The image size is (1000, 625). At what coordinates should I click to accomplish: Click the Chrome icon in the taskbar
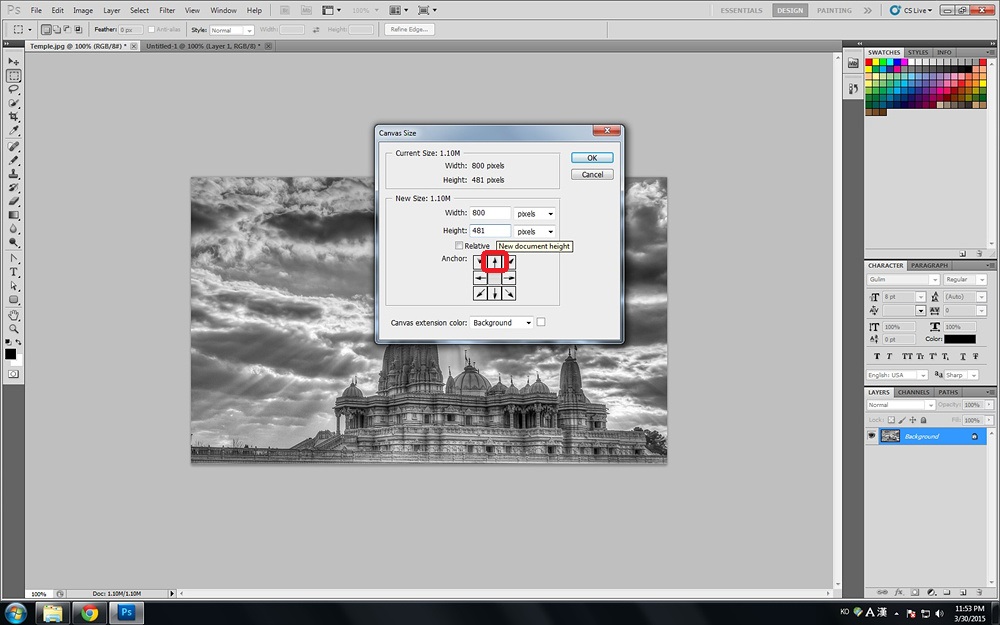[90, 612]
